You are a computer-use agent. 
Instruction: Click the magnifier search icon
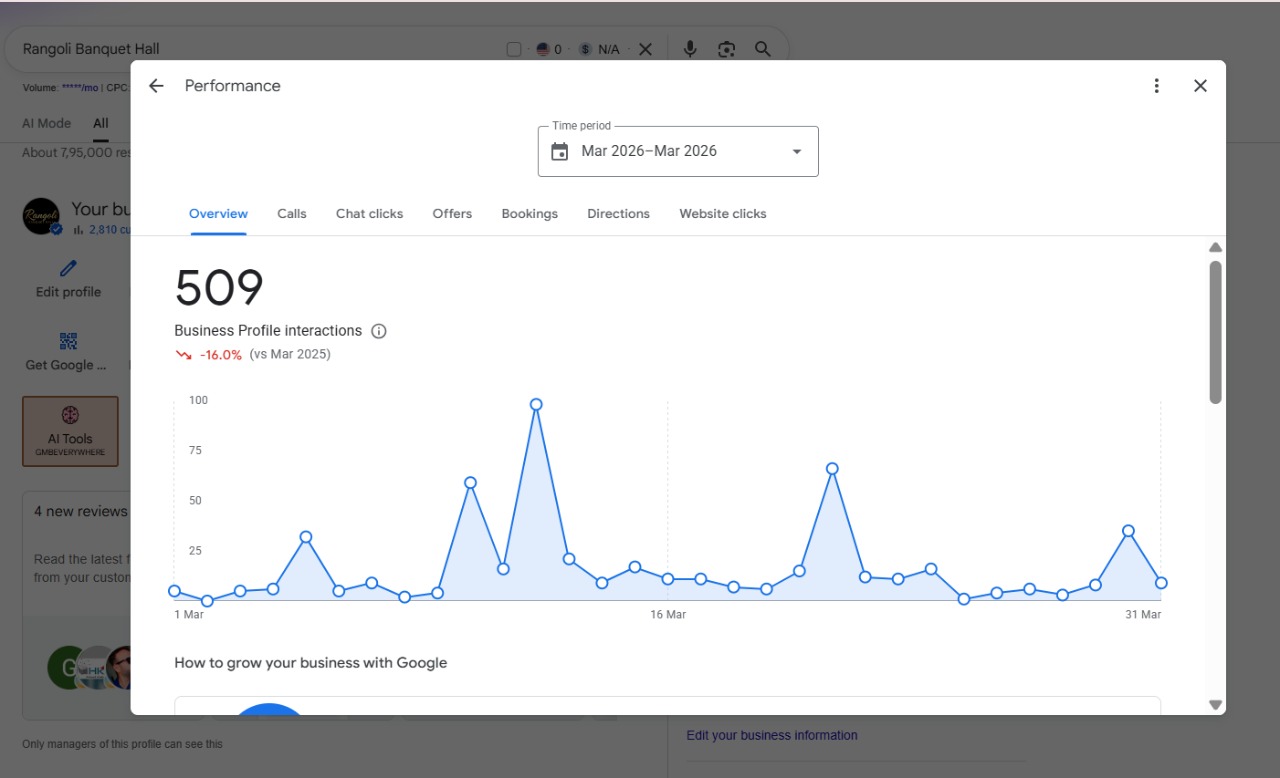tap(763, 49)
